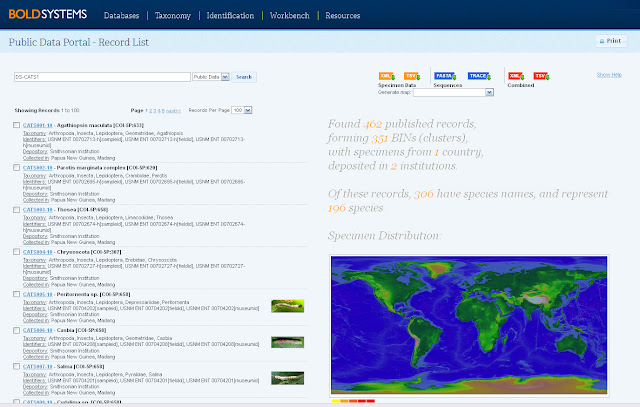Go to page 3 of records
Screen dimensions: 640x407
point(155,111)
